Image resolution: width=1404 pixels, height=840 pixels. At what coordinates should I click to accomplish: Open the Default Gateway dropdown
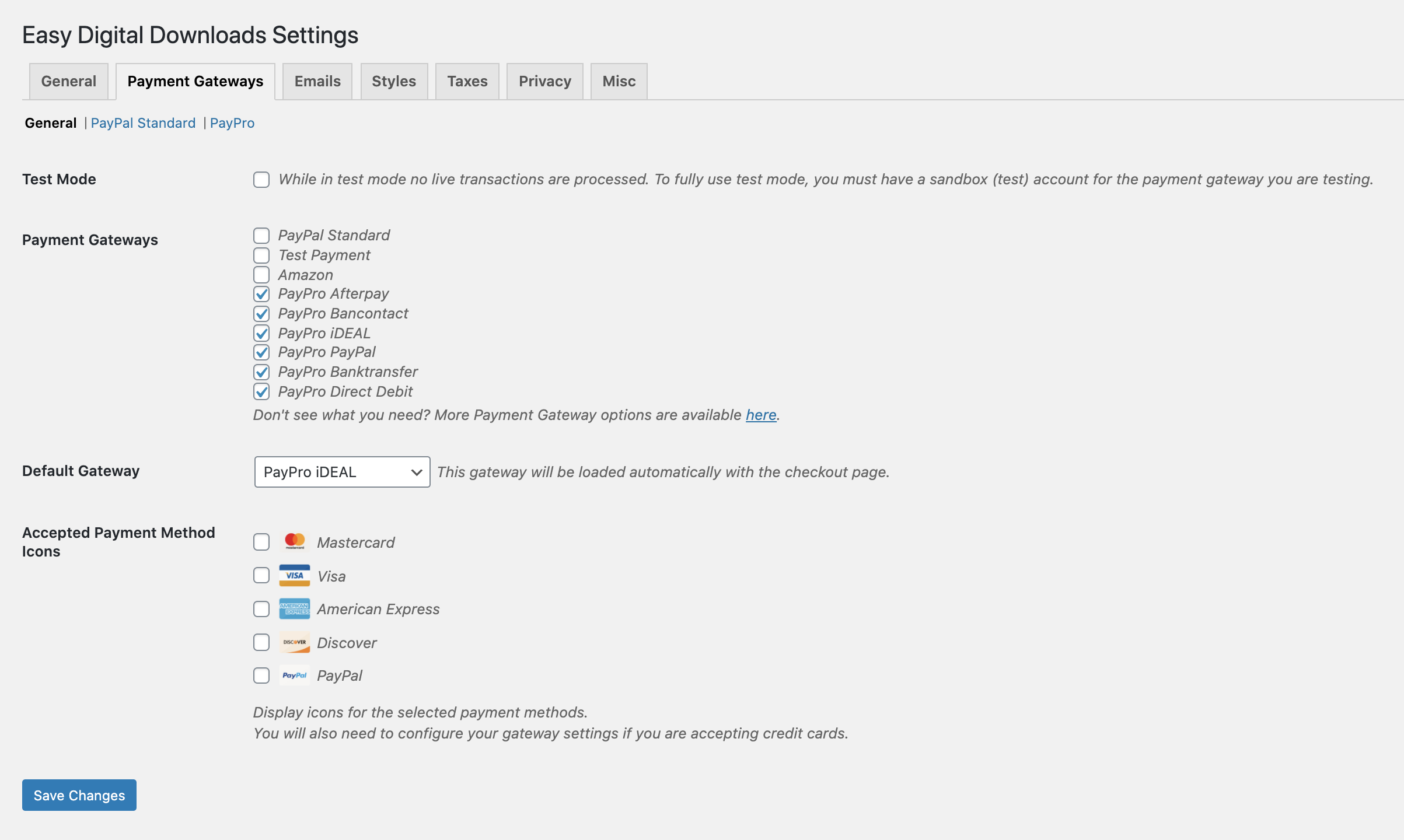[x=342, y=472]
